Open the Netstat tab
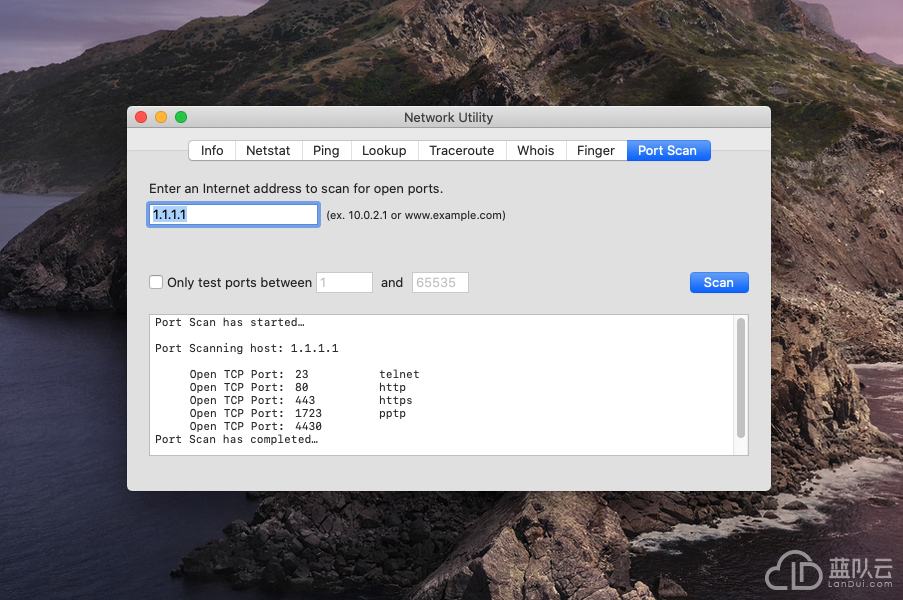The width and height of the screenshot is (903, 600). pyautogui.click(x=268, y=150)
